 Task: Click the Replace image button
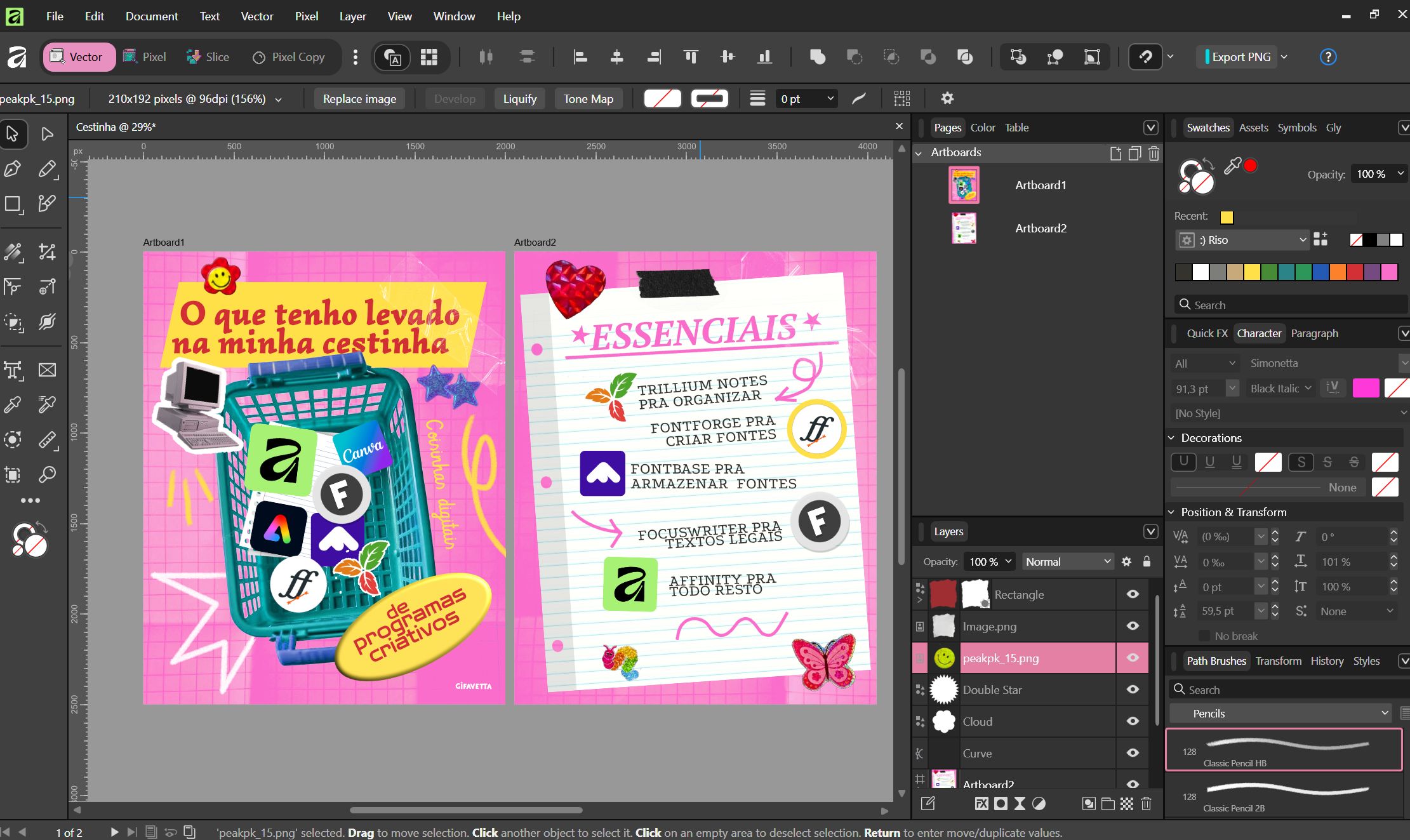(359, 98)
